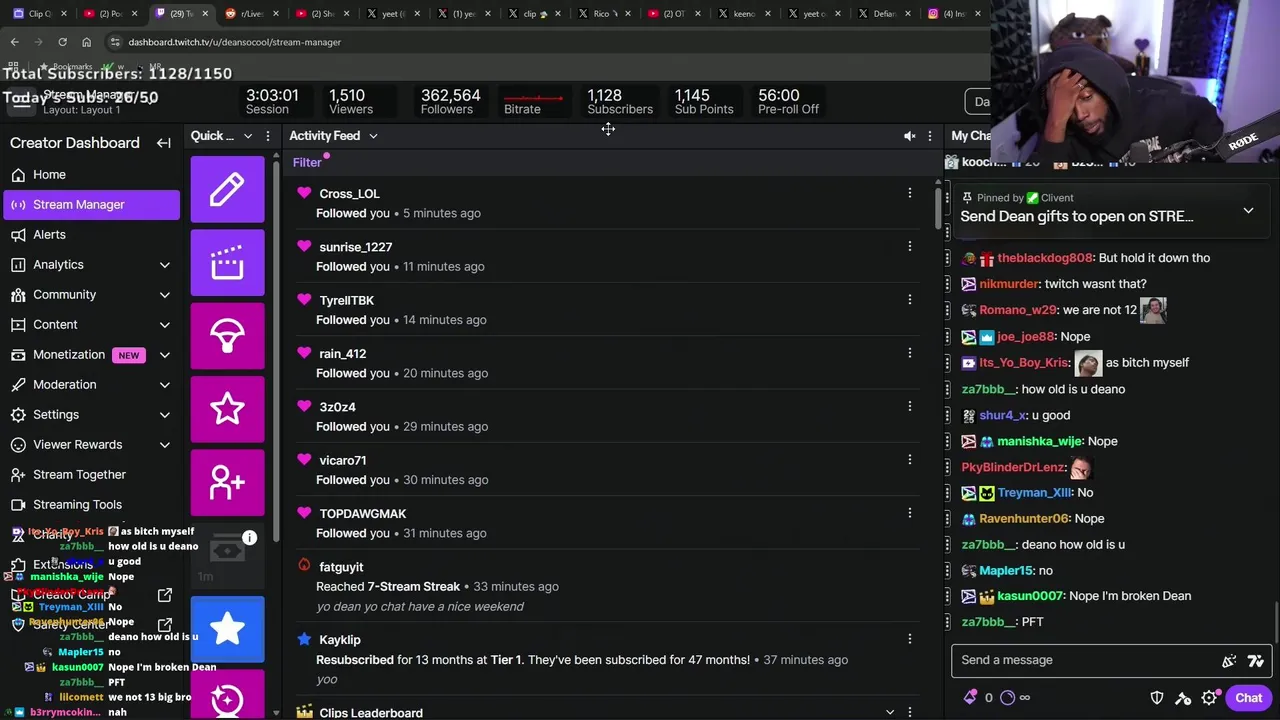The height and width of the screenshot is (720, 1280).
Task: Click the pencil Edit Stream Info quick action
Action: point(227,189)
